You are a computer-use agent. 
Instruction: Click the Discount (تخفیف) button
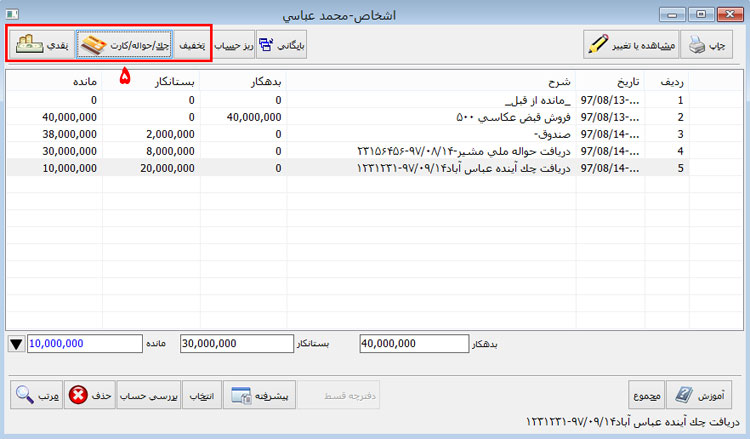[191, 45]
